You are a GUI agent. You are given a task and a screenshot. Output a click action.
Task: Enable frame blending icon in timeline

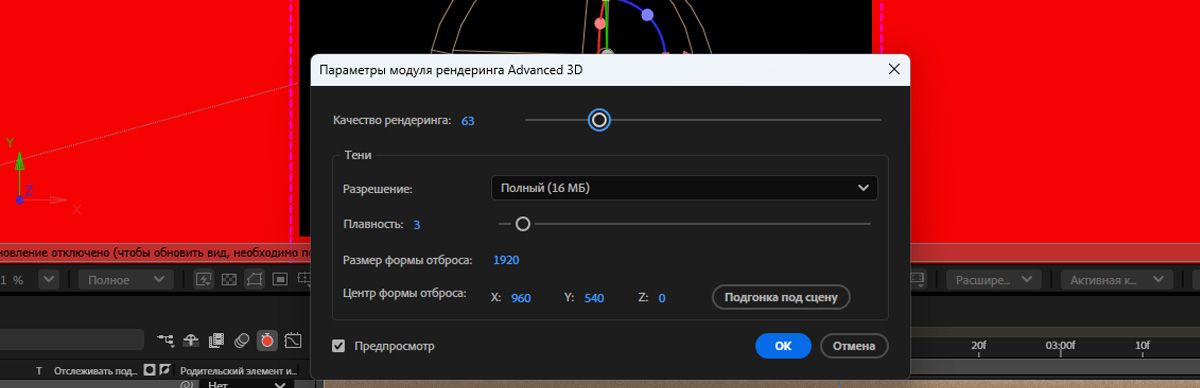point(216,340)
